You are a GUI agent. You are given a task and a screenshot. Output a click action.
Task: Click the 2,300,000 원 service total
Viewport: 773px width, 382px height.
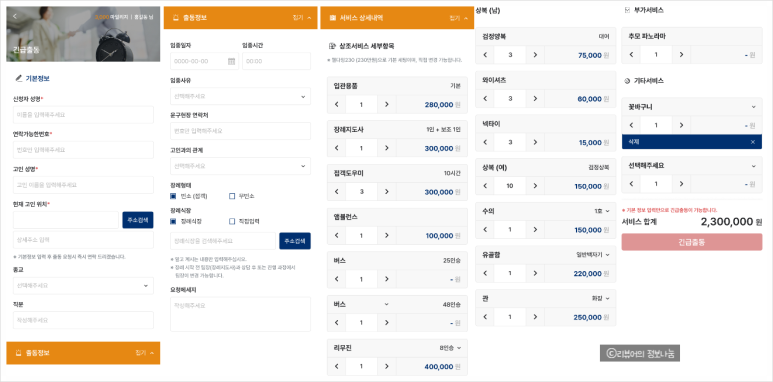click(x=731, y=222)
